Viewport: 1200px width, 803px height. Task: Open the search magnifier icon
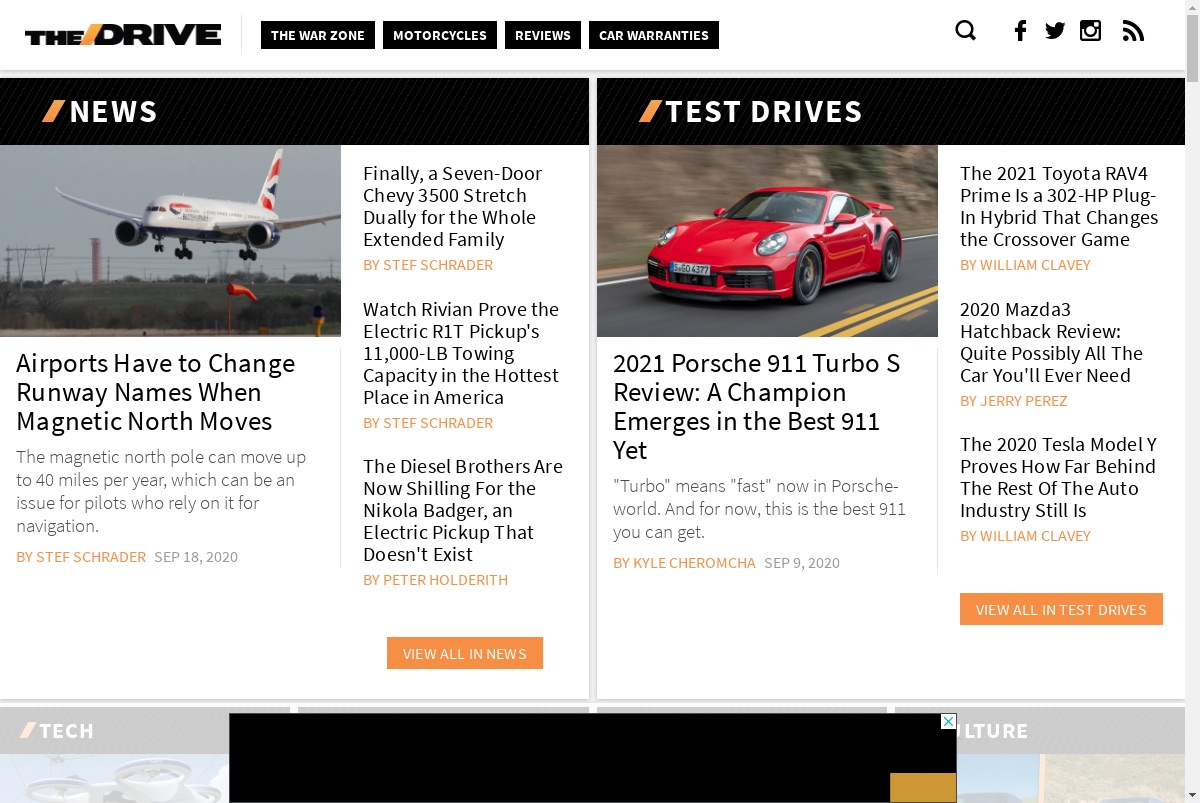[965, 31]
